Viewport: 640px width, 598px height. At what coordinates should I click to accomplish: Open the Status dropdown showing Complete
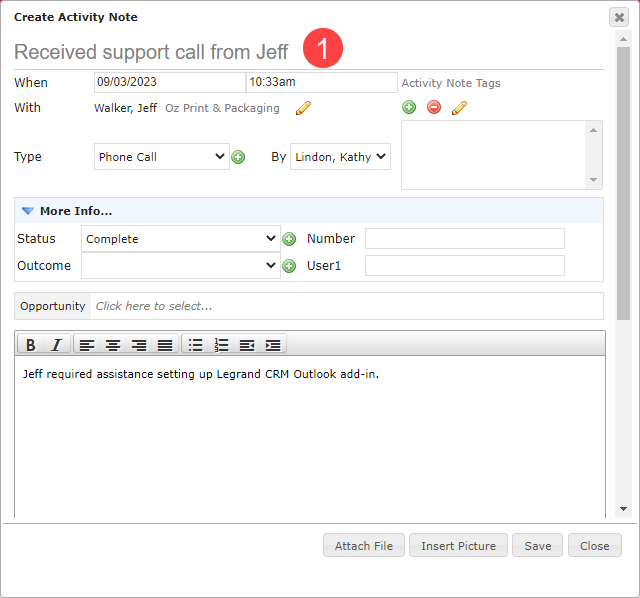181,239
